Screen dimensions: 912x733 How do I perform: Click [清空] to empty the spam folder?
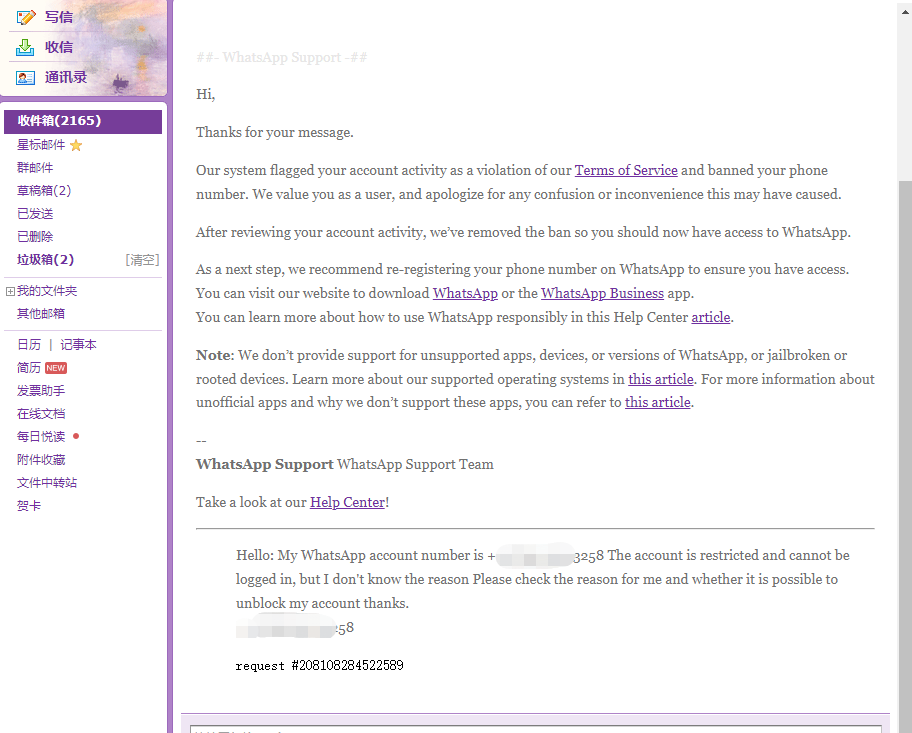[x=142, y=260]
